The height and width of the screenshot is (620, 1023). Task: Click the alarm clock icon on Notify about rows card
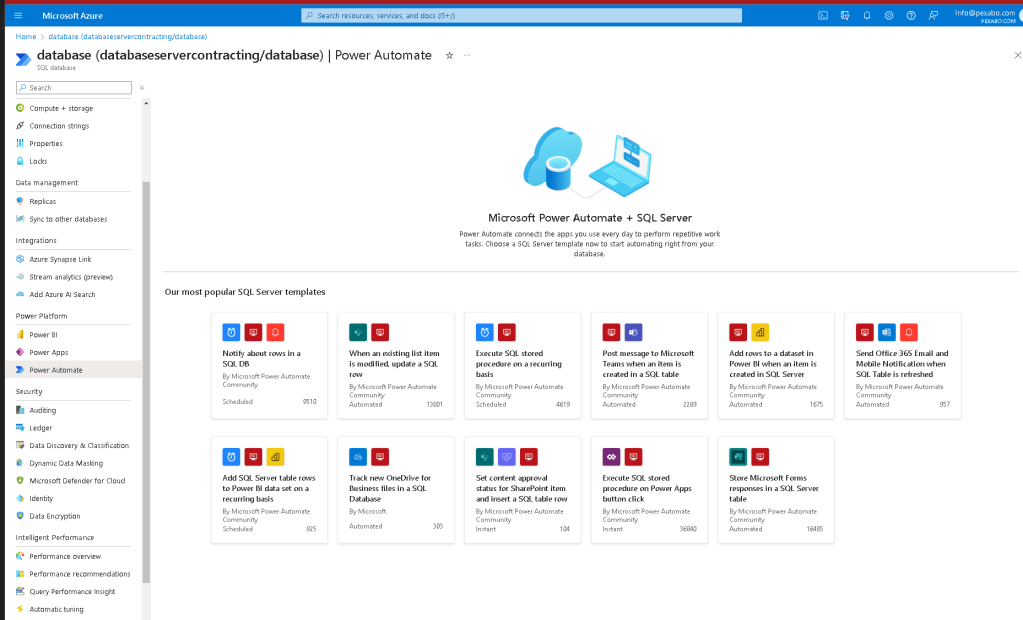coord(232,332)
